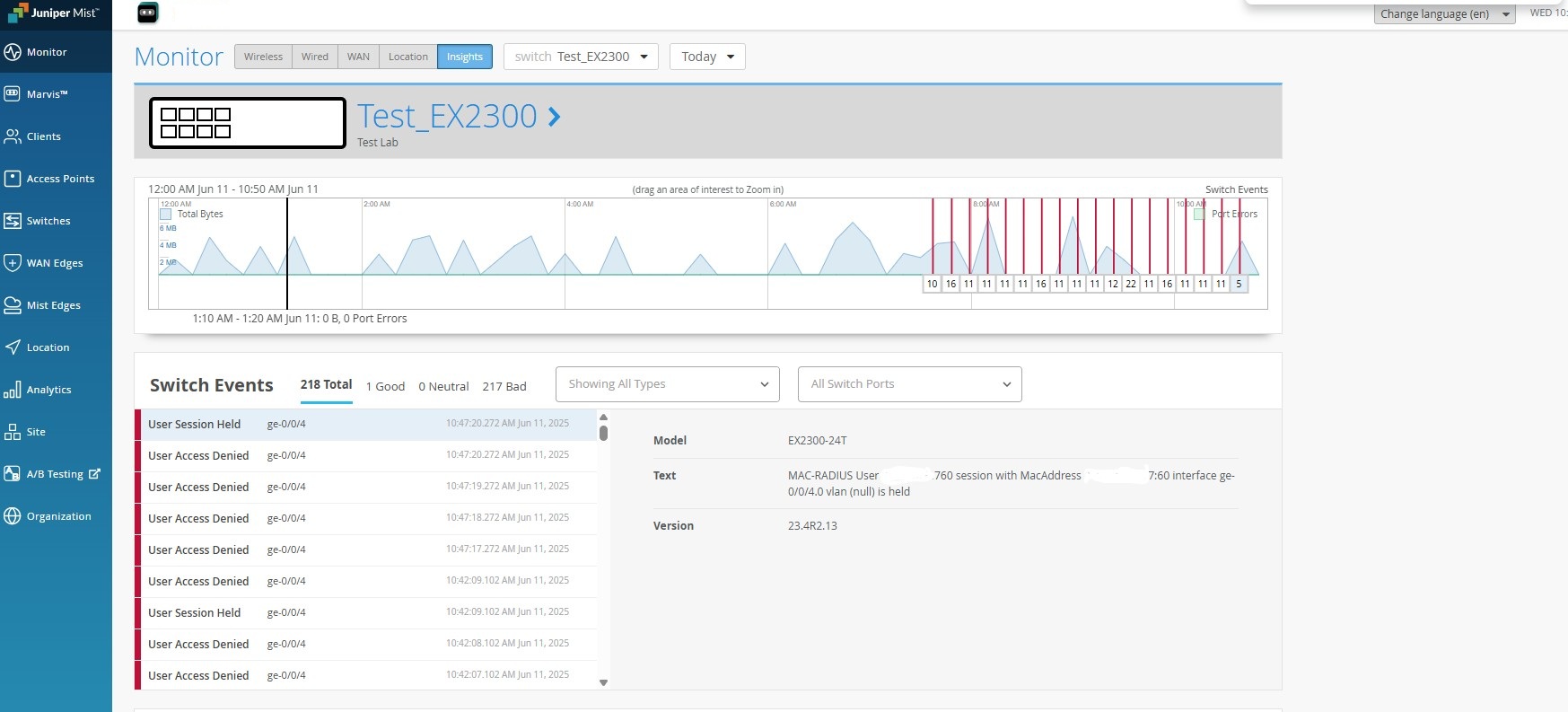
Task: Click the events list scroll up arrow
Action: coord(603,418)
